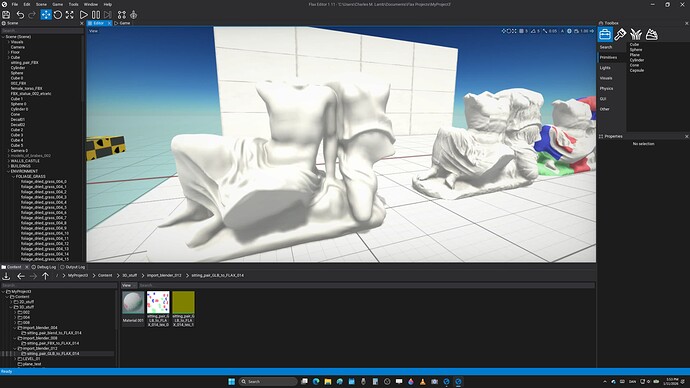Screen dimensions: 690x388
Task: Open the Tools menu
Action: 73,4
